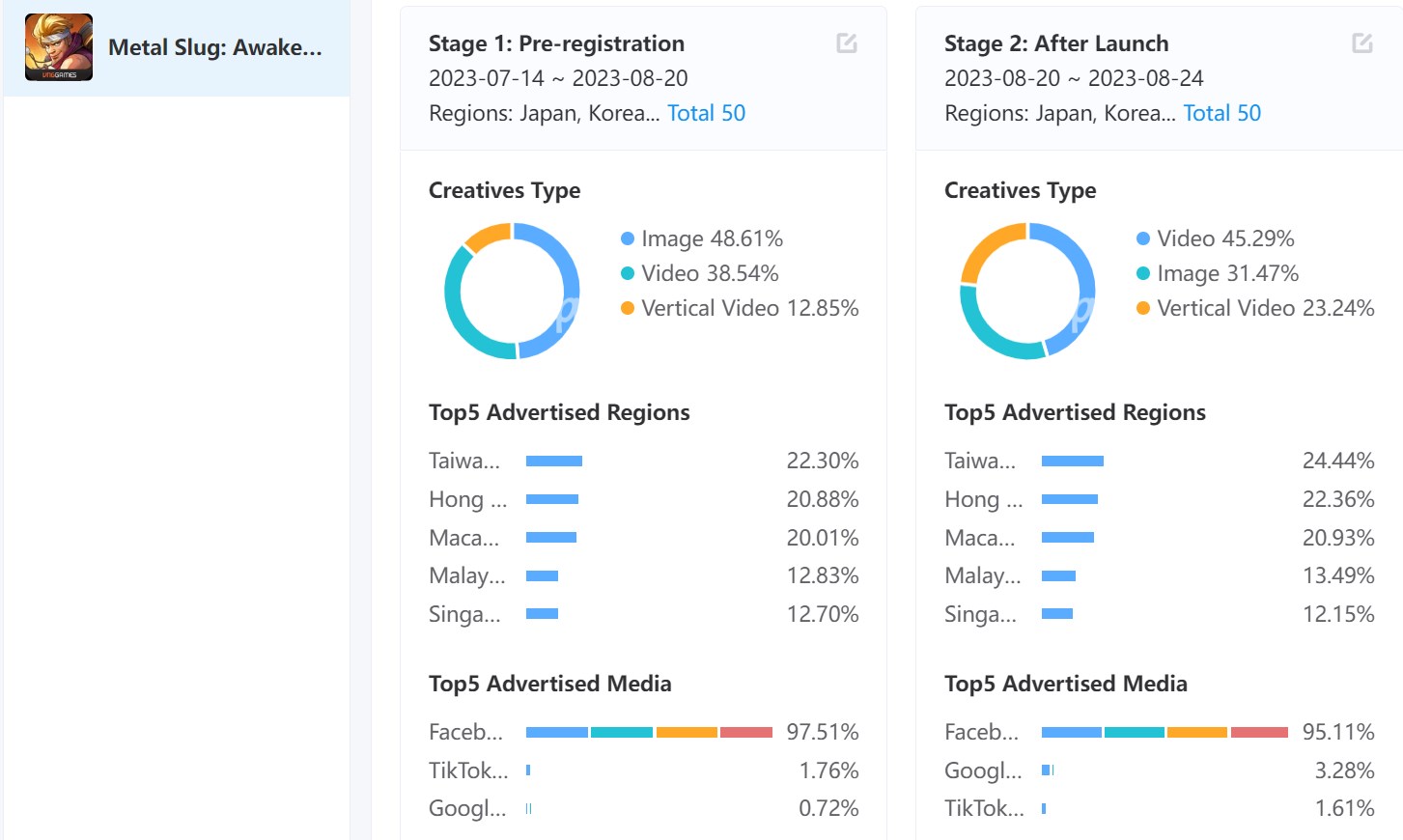
Task: Click the Hong Kong bar showing 22.36%
Action: tap(1070, 499)
